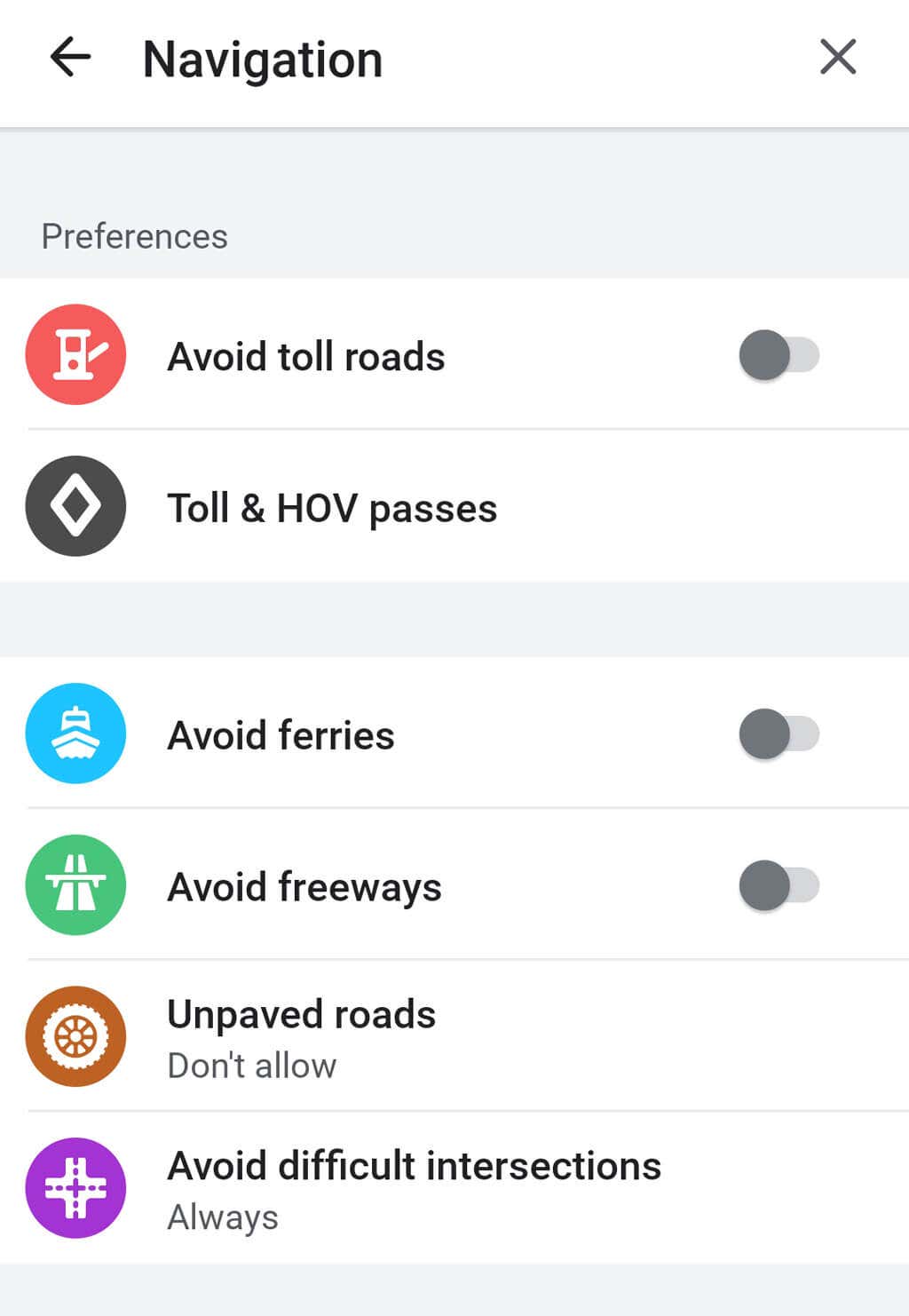Change the "Don't allow" unpaved roads value
Screen dimensions: 909x1316
252,1066
